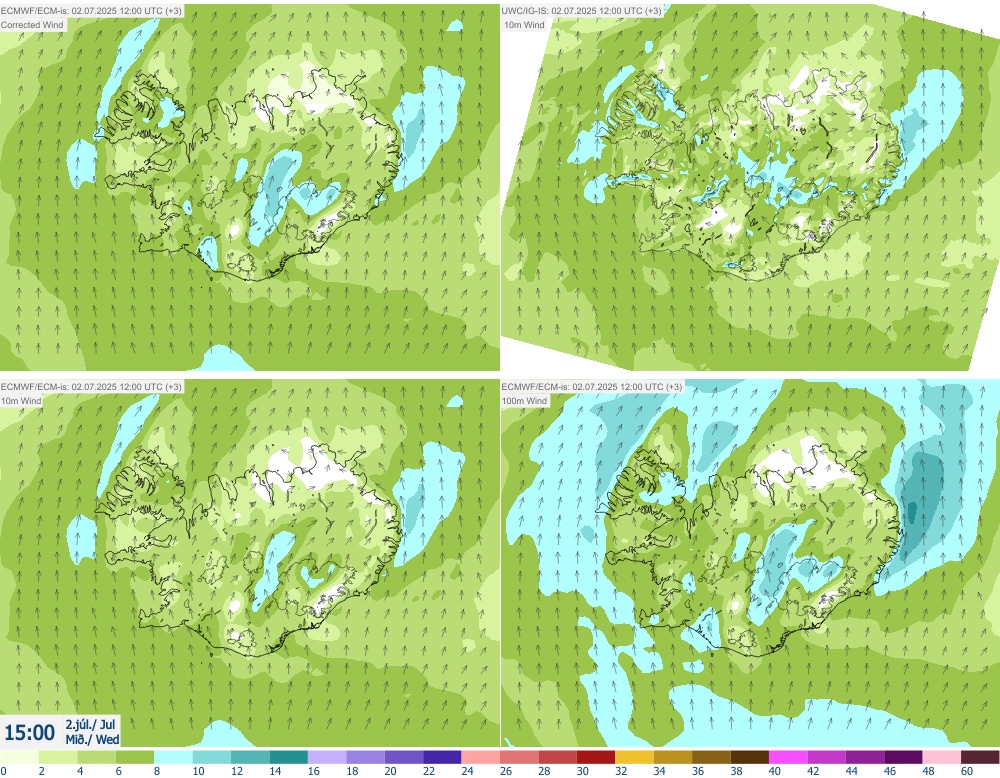Image resolution: width=1000 pixels, height=778 pixels.
Task: Pick the teal 12–14 legend swatch
Action: point(250,757)
